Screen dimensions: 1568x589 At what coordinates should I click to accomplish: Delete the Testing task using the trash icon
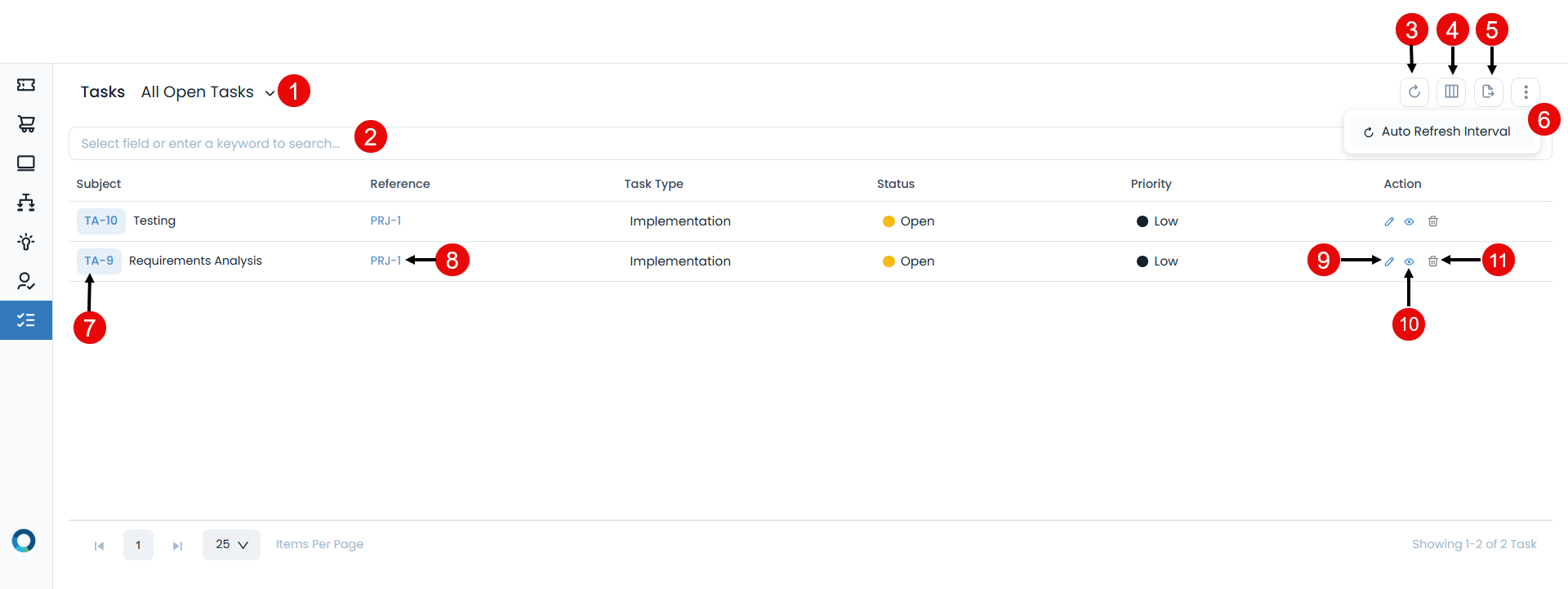1432,221
